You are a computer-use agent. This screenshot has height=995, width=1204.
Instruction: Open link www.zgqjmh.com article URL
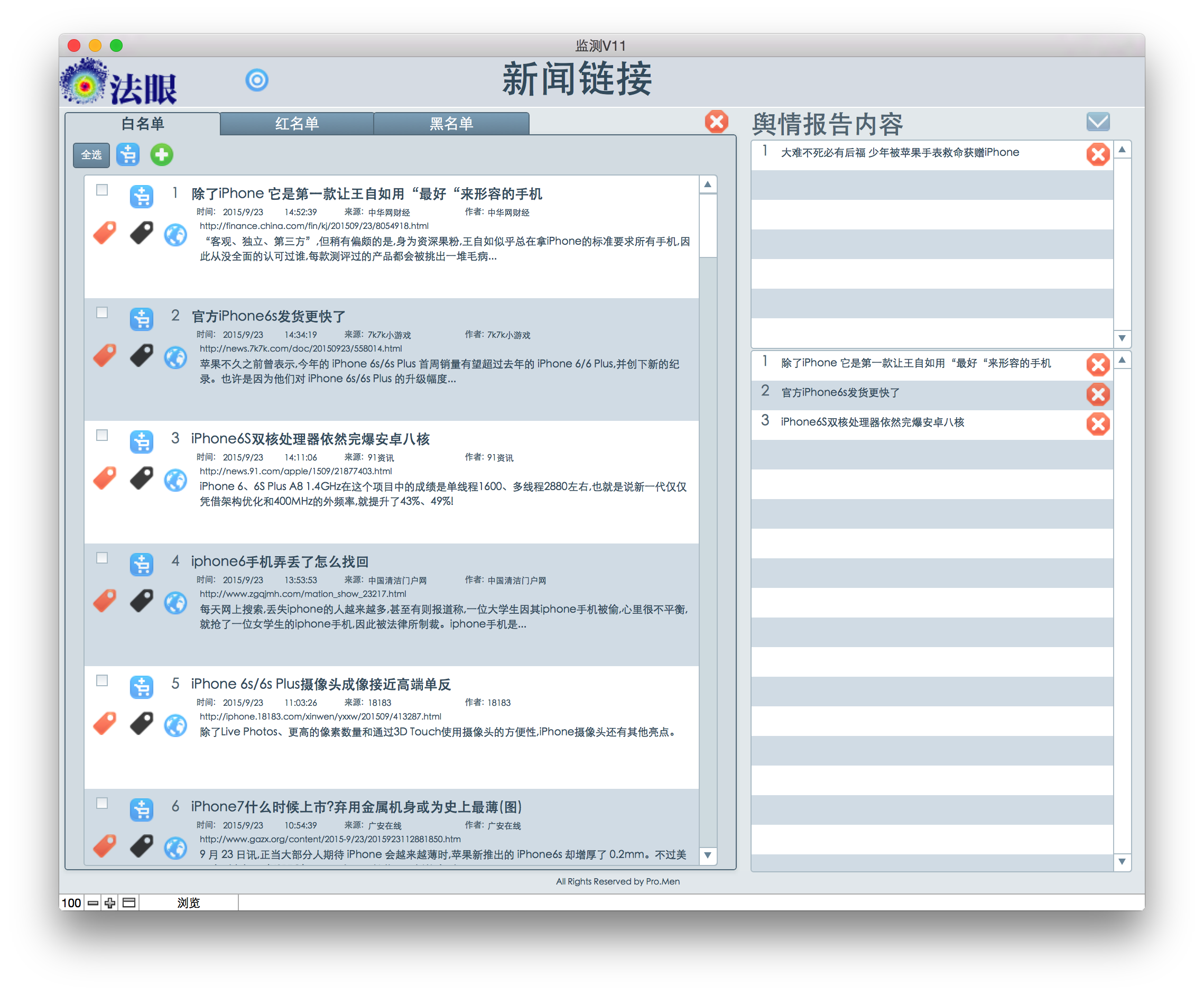(x=303, y=594)
